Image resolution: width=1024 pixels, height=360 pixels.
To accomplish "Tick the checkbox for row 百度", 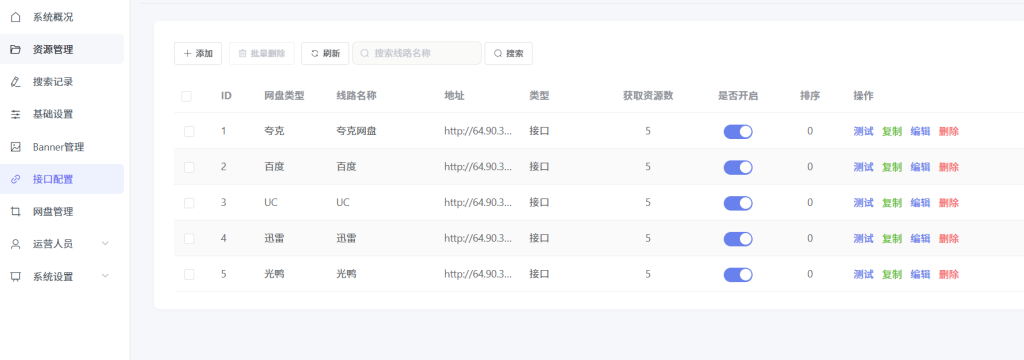I will (189, 167).
